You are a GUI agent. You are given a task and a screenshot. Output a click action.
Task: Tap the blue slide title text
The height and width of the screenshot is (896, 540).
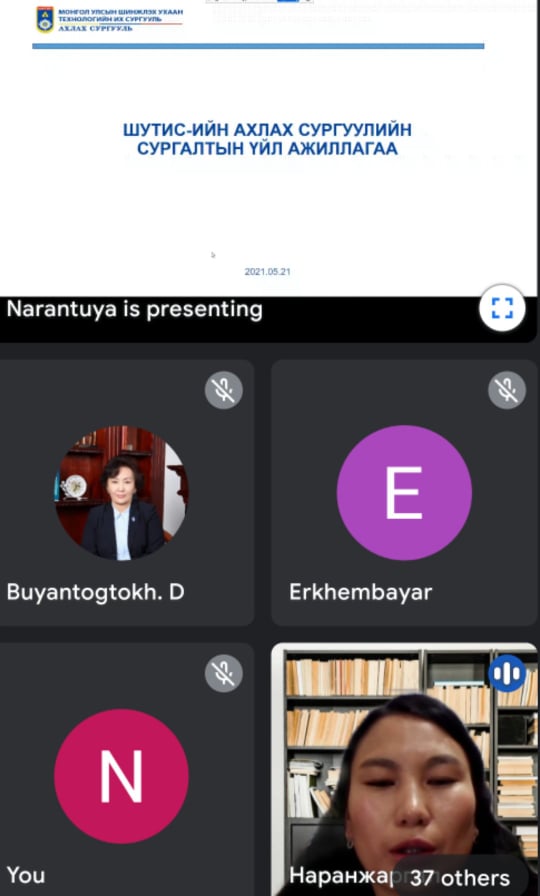point(267,139)
